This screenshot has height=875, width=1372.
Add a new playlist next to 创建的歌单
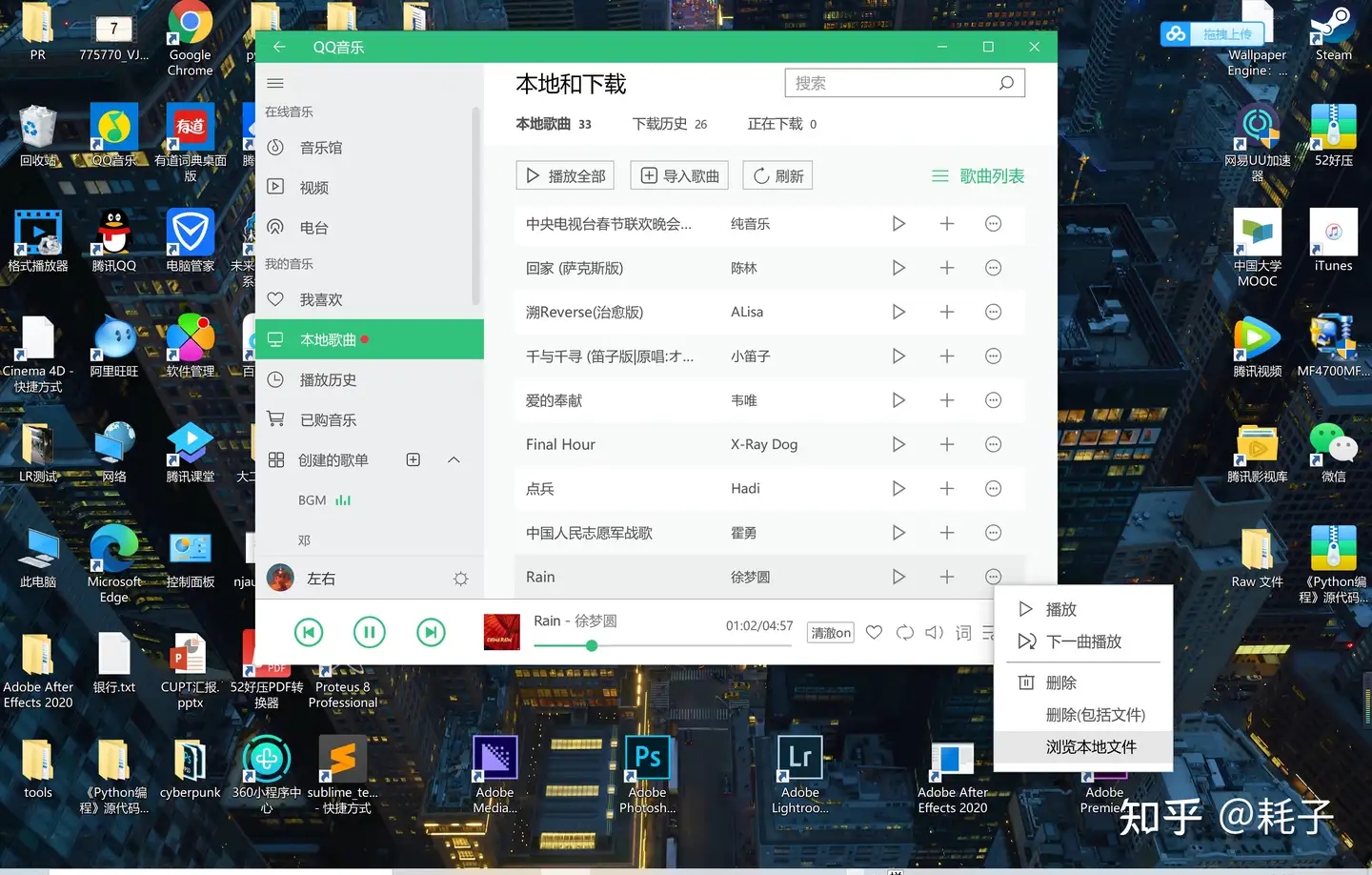[414, 459]
